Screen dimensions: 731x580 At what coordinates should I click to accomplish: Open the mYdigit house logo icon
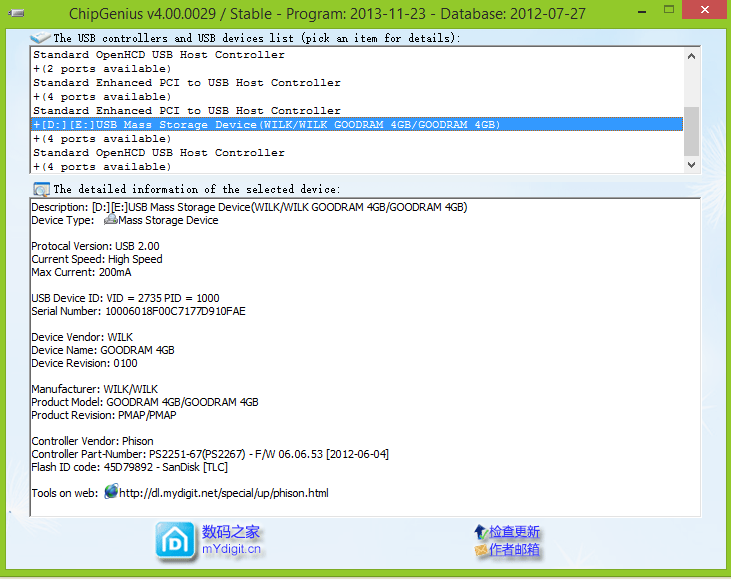coord(175,540)
